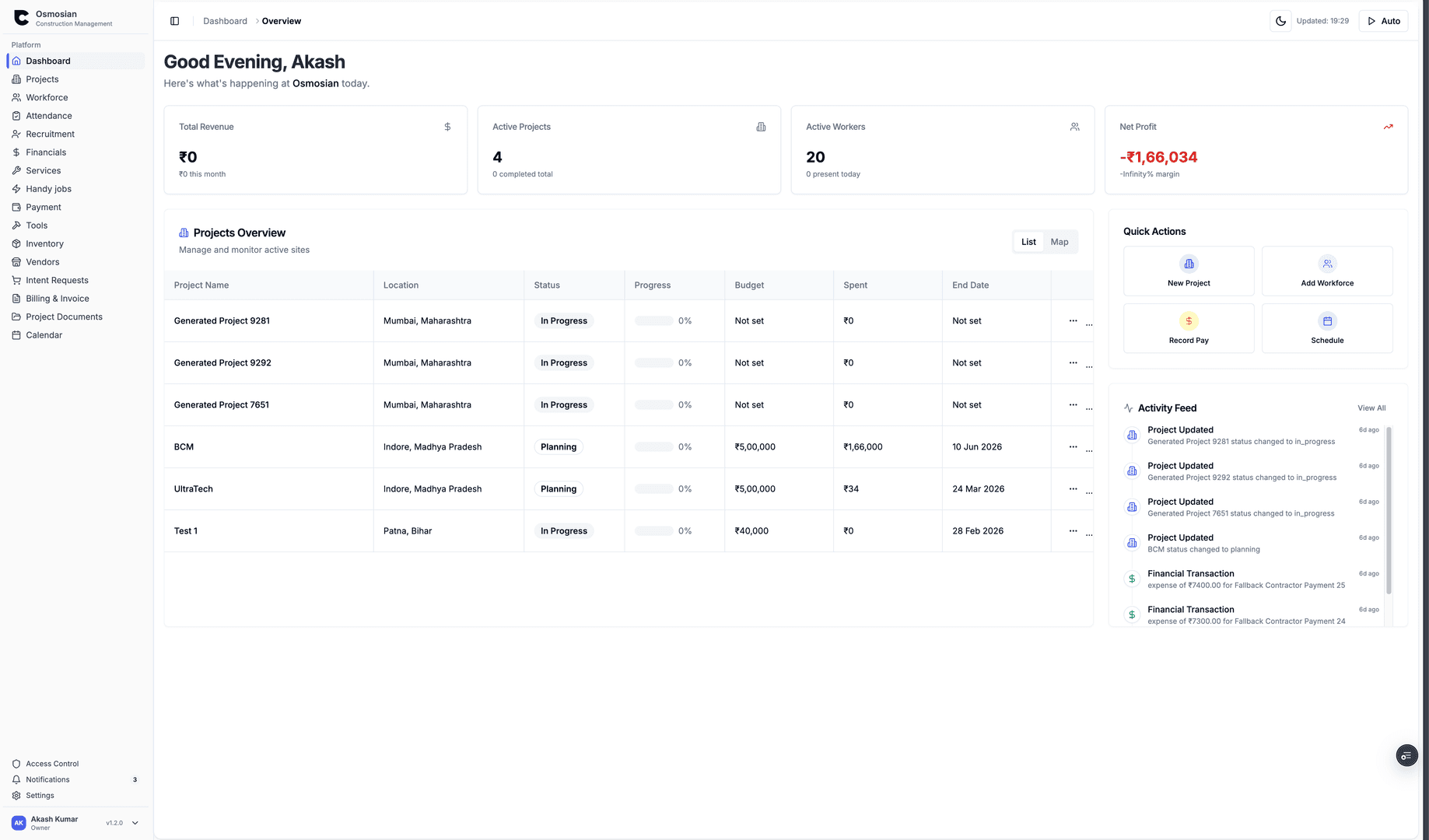Click the Activity Feed scrollbar
Screen dimensions: 1429x840
click(1389, 510)
